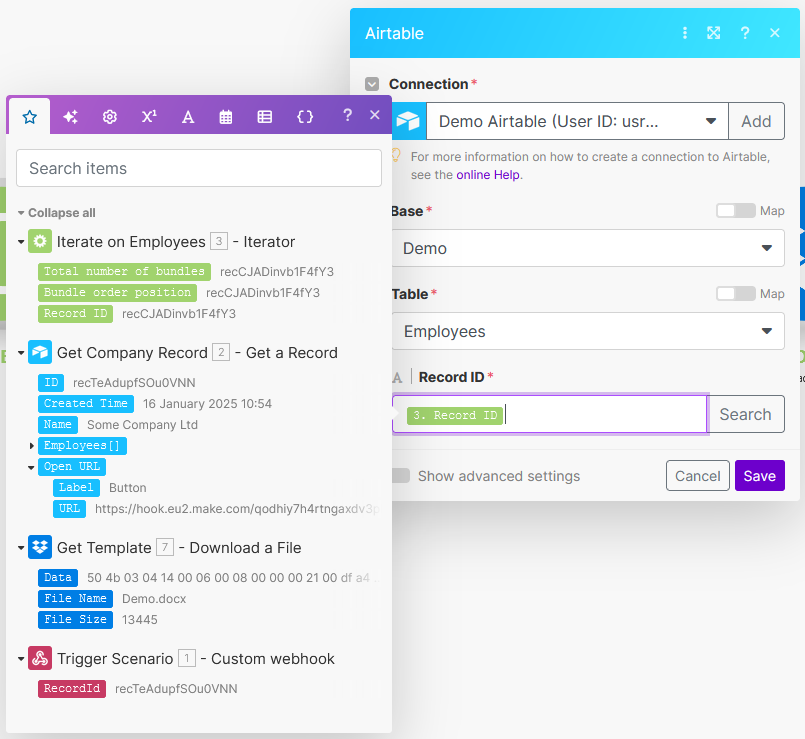The width and height of the screenshot is (805, 739).
Task: Collapse the Get Template group
Action: tap(21, 548)
